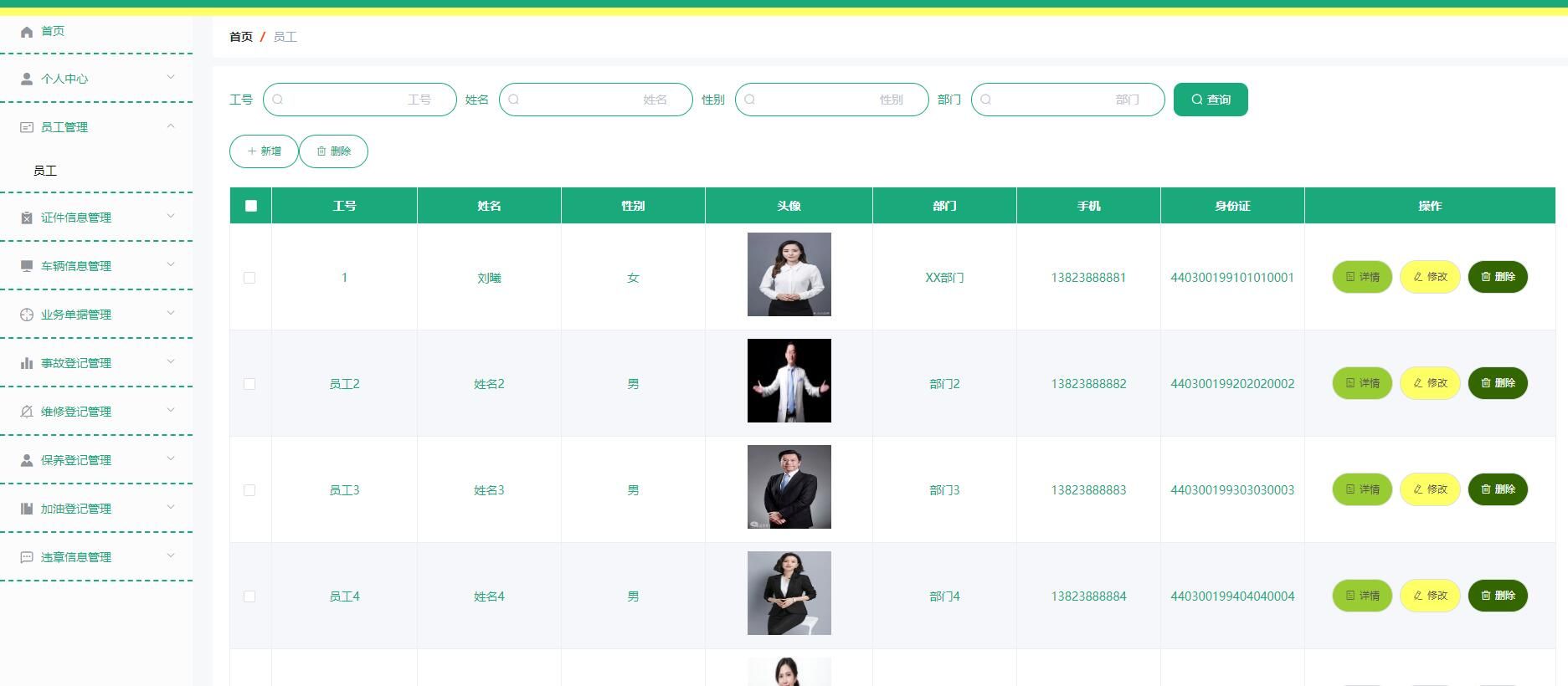Collapse the 员工管理 menu chevron
The height and width of the screenshot is (686, 1568).
(x=171, y=126)
